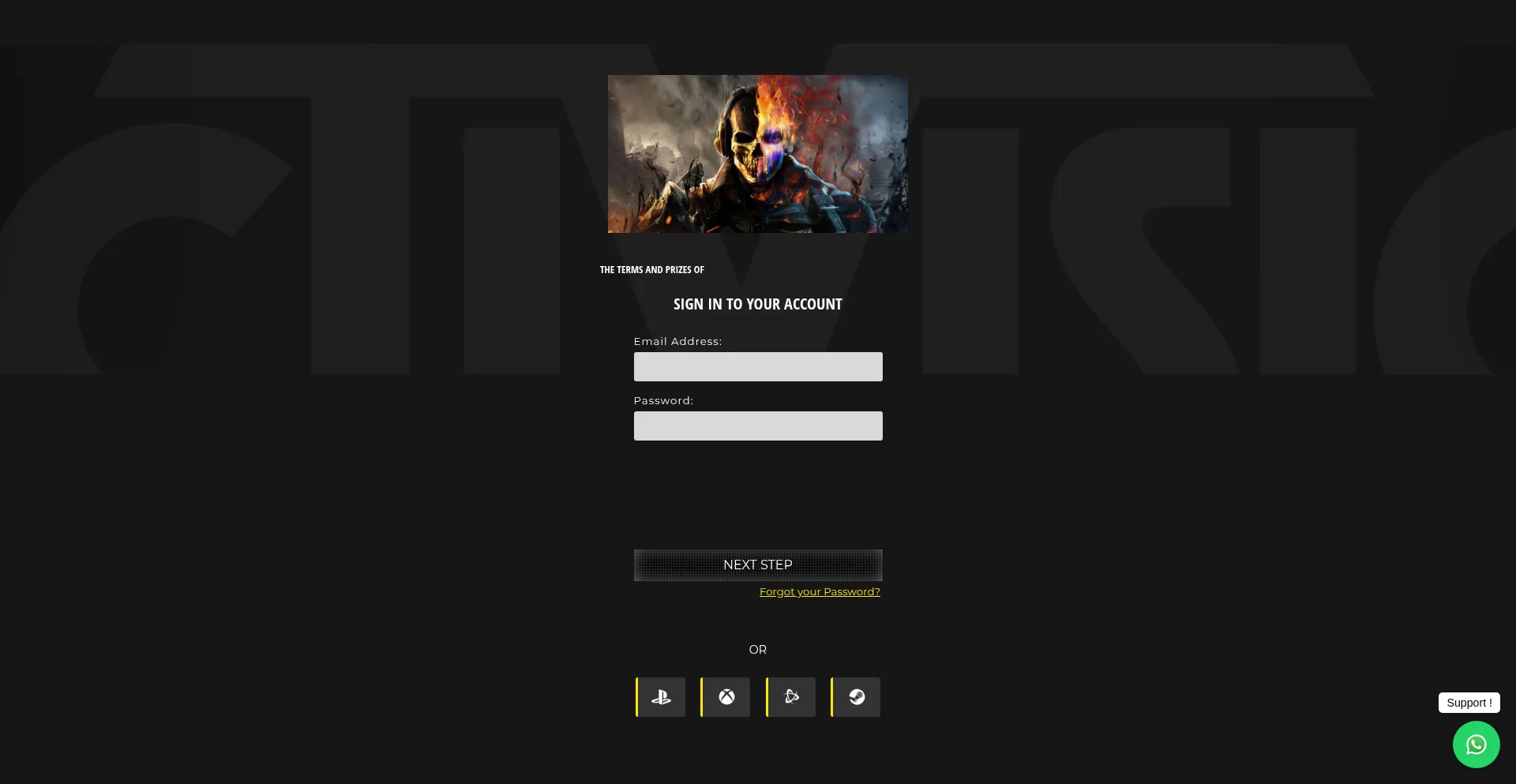The width and height of the screenshot is (1516, 784).
Task: Log in using the Steam icon
Action: pos(857,697)
